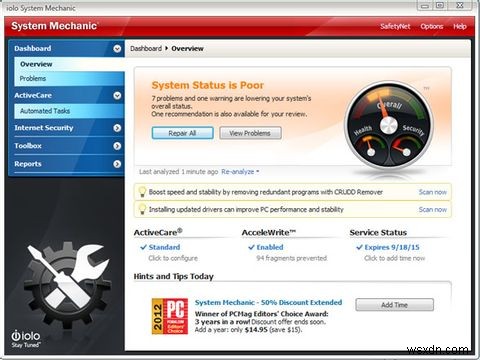Open the Internet Security heading
The width and height of the screenshot is (480, 360).
[x=44, y=128]
